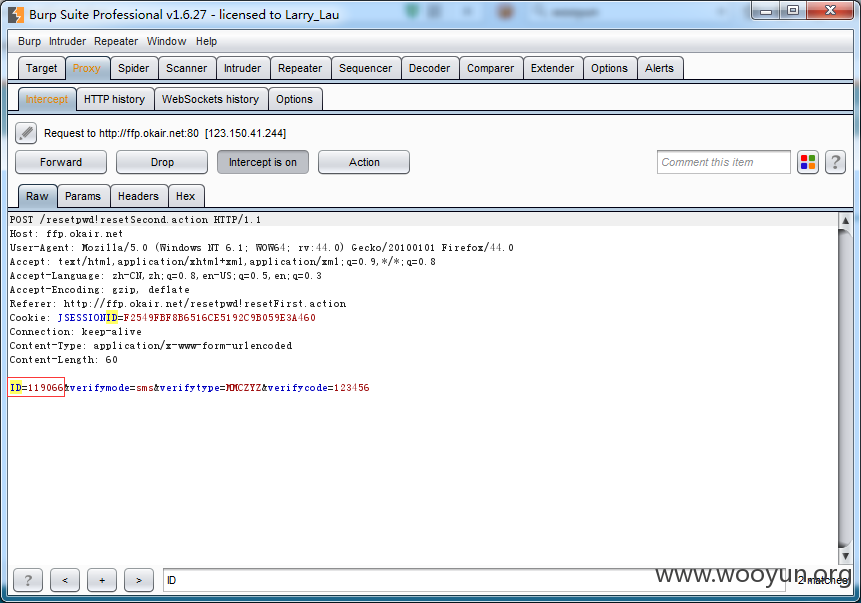Open the highlight color picker icon

[x=808, y=163]
